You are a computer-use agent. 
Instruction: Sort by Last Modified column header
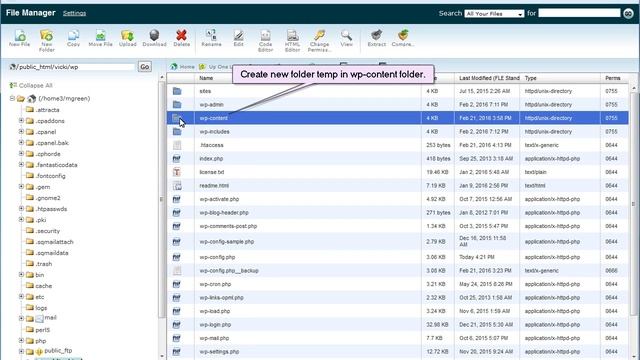tap(489, 78)
